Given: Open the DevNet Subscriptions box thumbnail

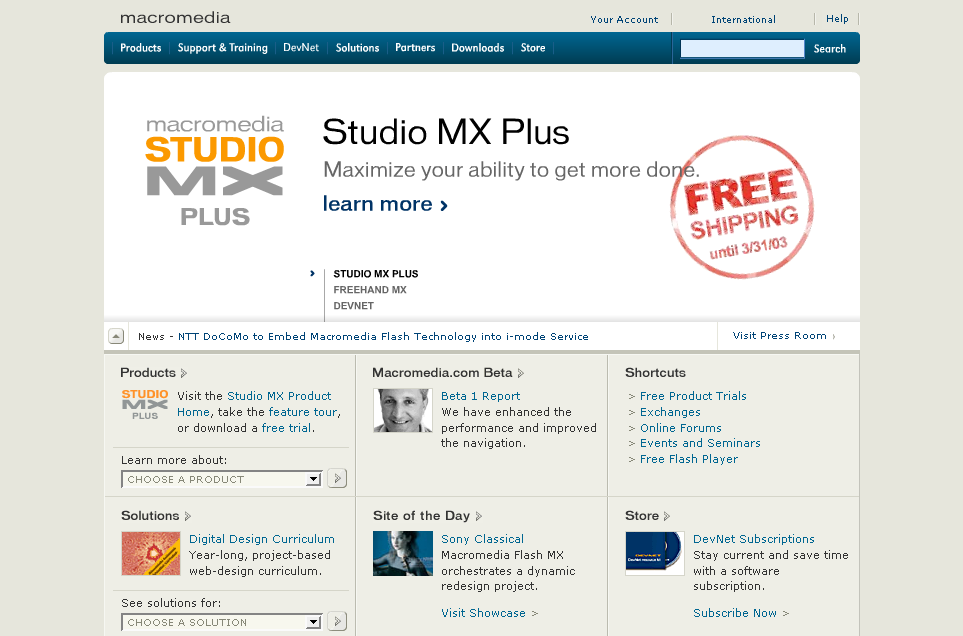Looking at the screenshot, I should (655, 554).
